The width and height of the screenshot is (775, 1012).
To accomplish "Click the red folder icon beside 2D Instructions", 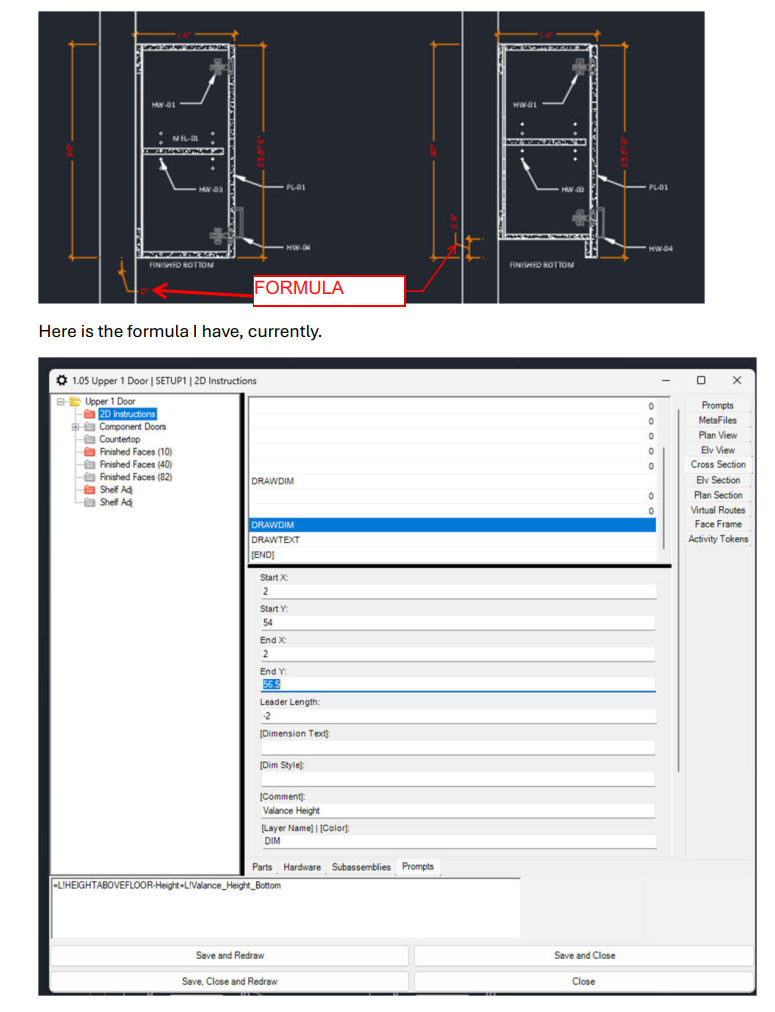I will pyautogui.click(x=90, y=414).
